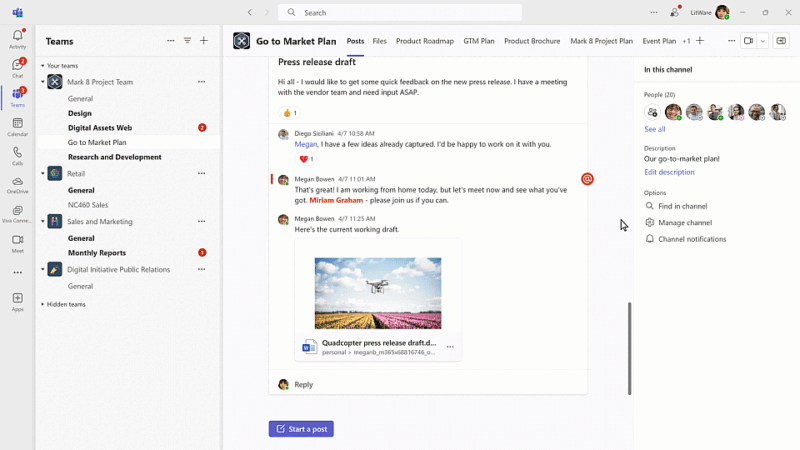The image size is (800, 450).
Task: Expand the Hidden teams section
Action: pos(43,304)
